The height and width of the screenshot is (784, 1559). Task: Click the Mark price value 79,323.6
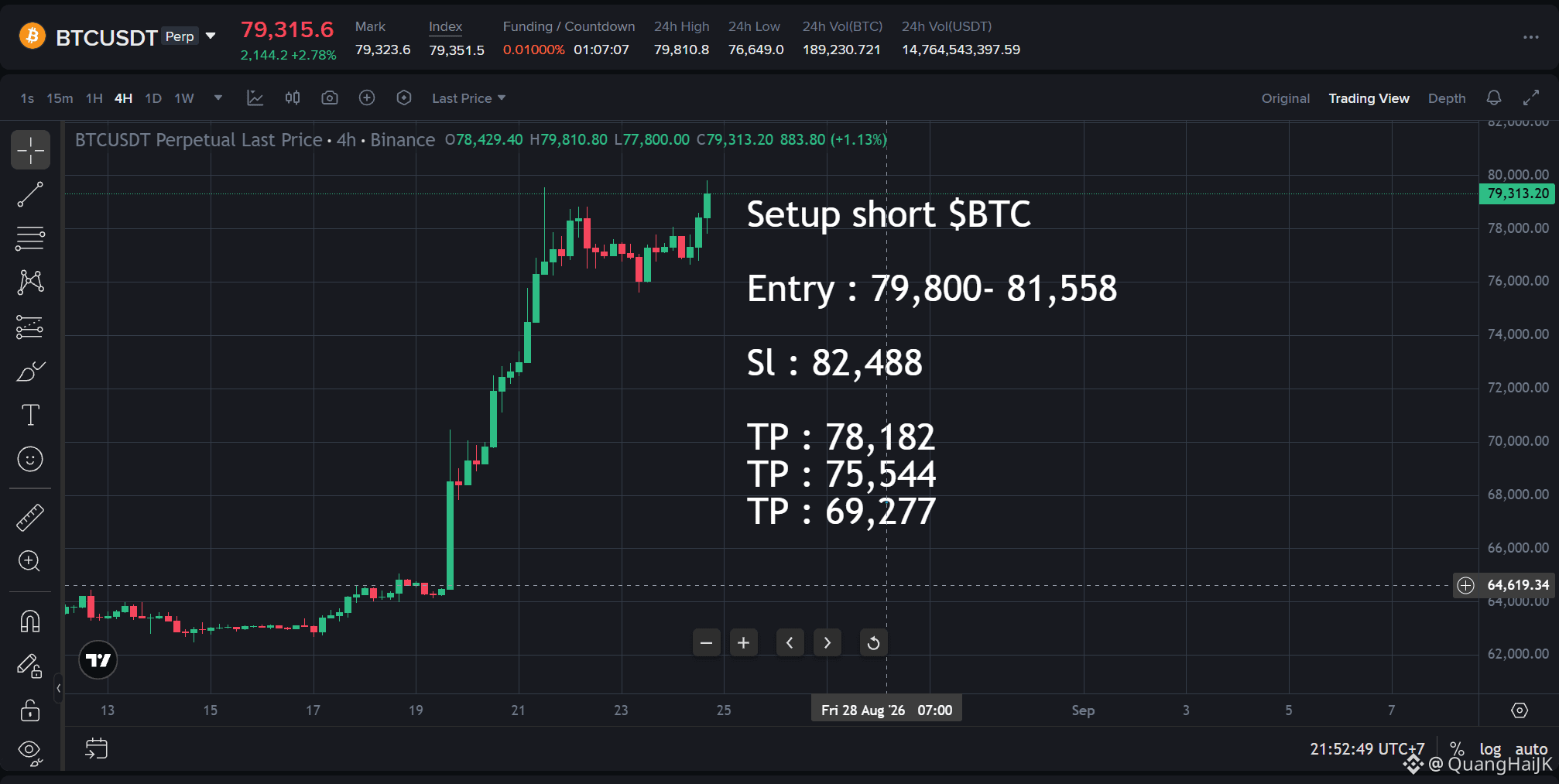(382, 50)
